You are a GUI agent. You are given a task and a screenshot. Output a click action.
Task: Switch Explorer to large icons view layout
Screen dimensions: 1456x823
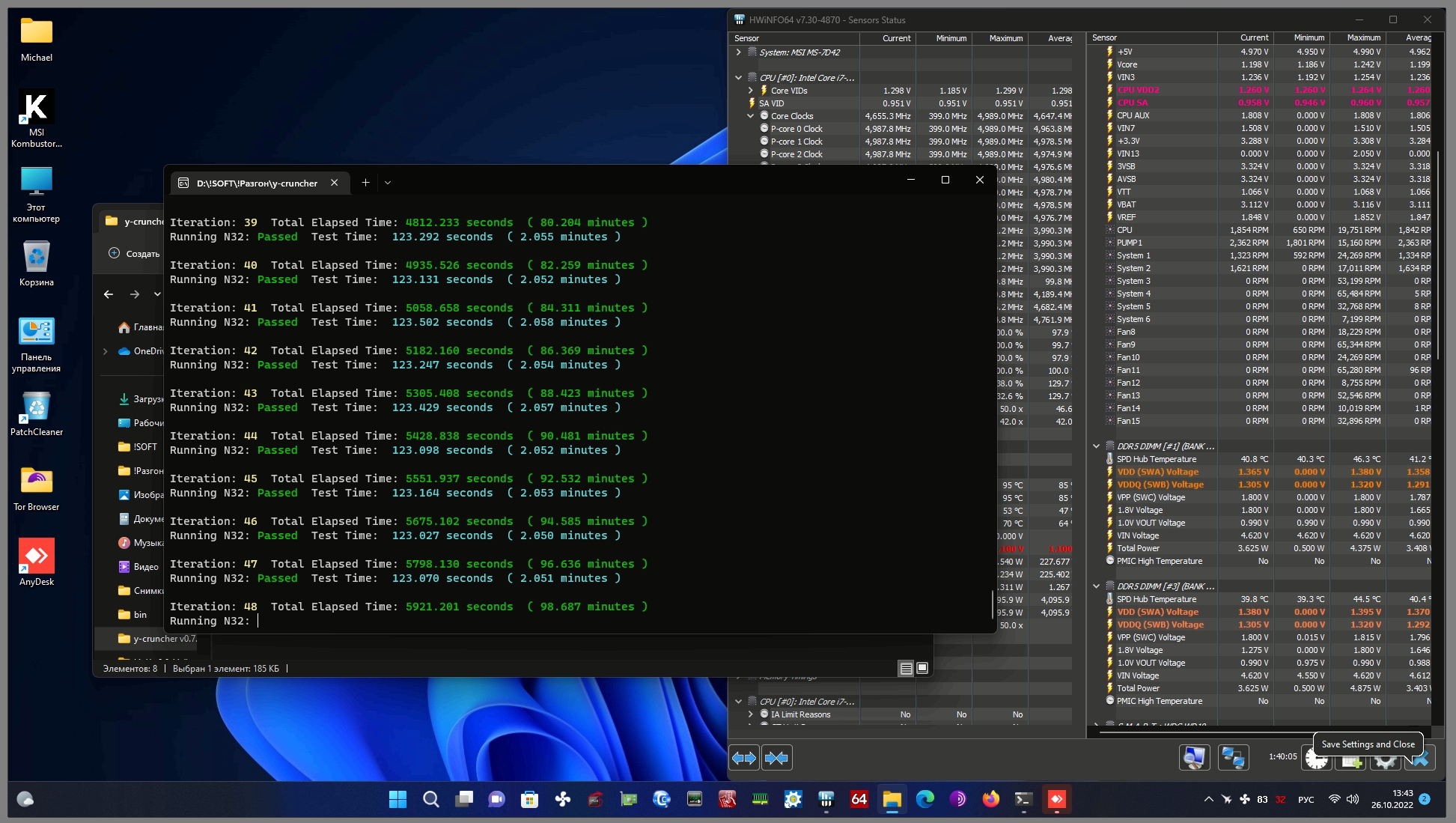point(922,668)
